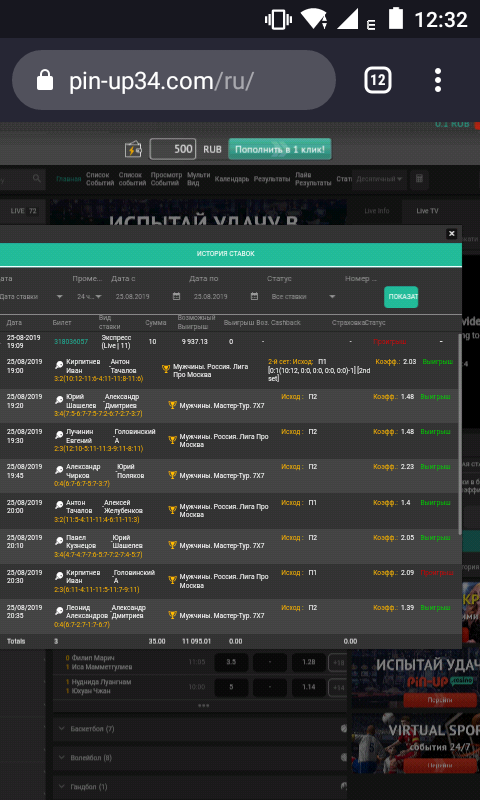Click the three dots below match list
The width and height of the screenshot is (480, 800).
204,705
